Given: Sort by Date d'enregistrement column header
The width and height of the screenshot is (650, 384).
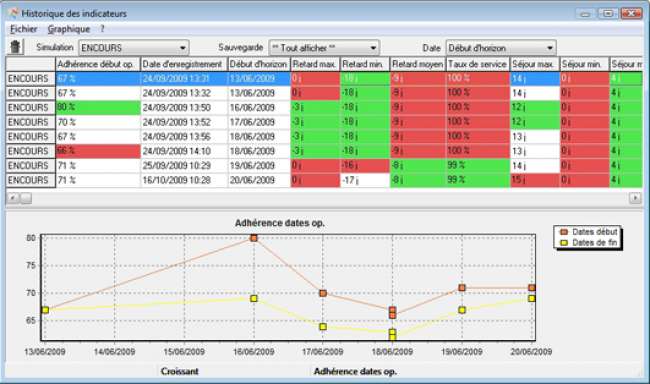Looking at the screenshot, I should pyautogui.click(x=184, y=64).
